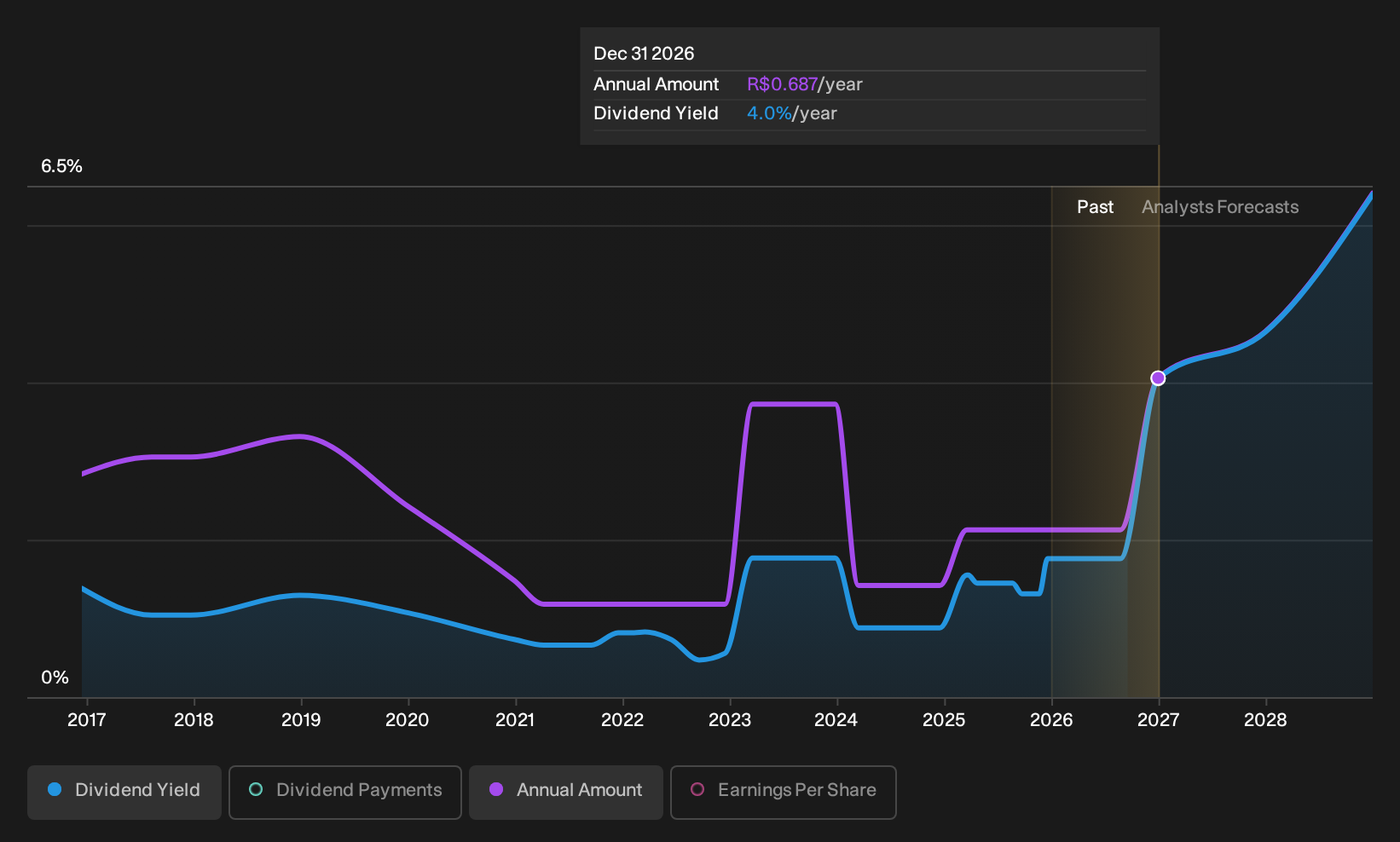Click the Analysts Forecasts label
The height and width of the screenshot is (842, 1400).
(1220, 207)
